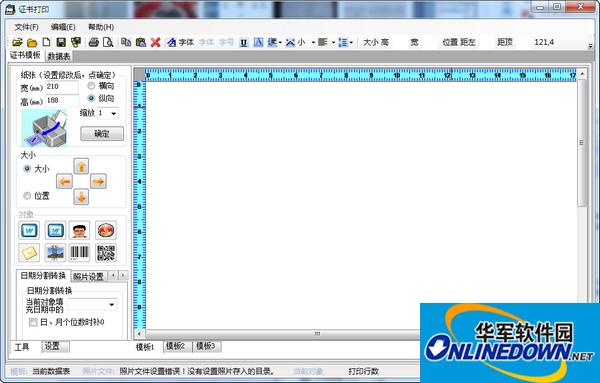Viewport: 600px width, 383px height.
Task: Click the vertical scrollbar thumb of canvas
Action: (582, 143)
